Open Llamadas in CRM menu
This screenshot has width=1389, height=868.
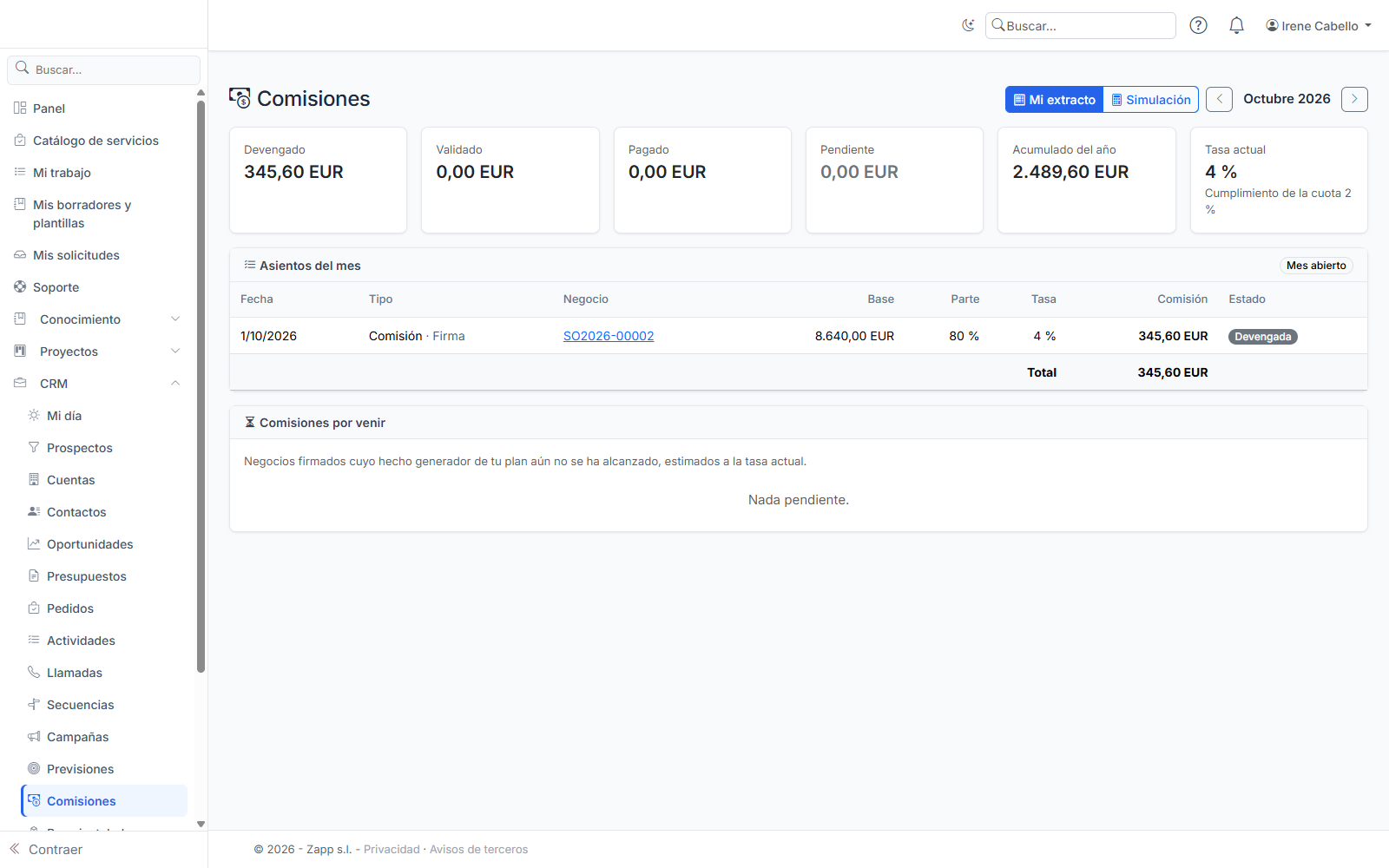click(104, 673)
